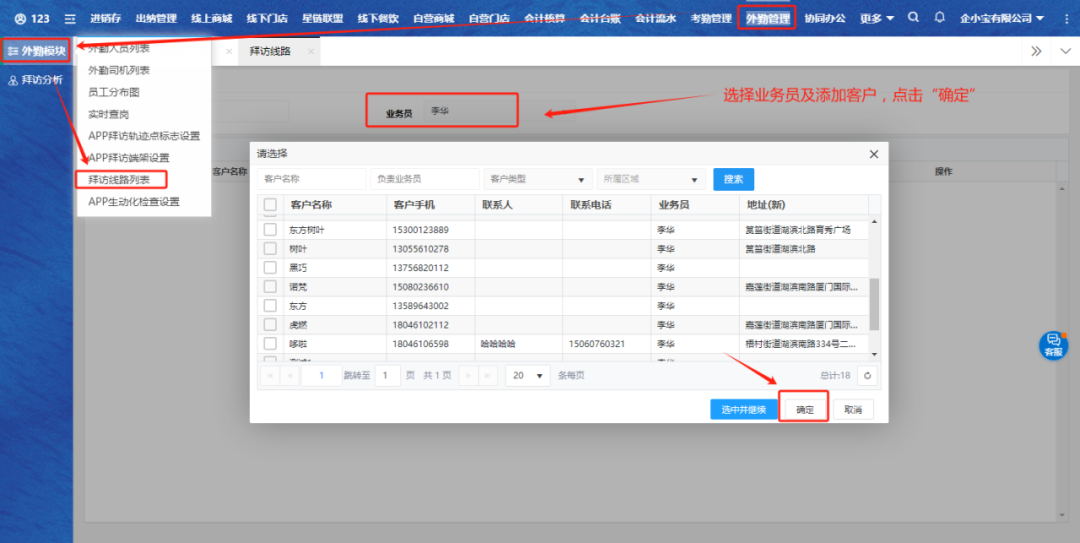Screen dimensions: 1080x543
Task: Select the checkbox for customer 哆啦
Action: pos(270,344)
